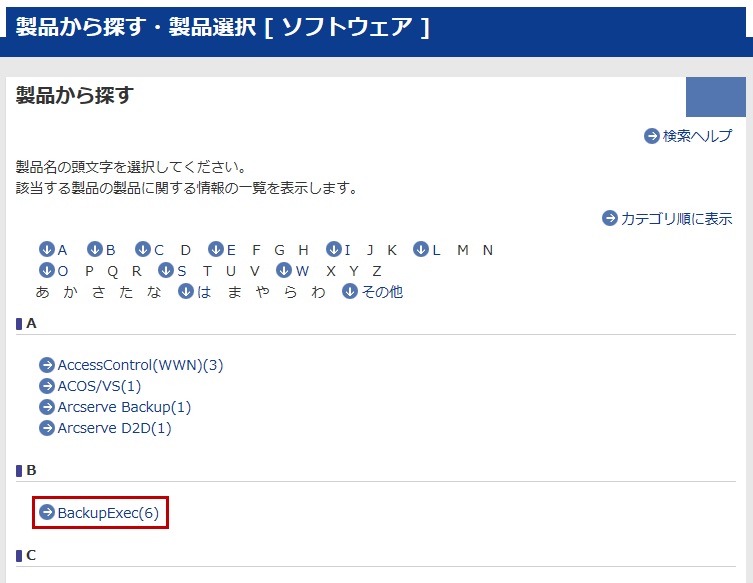This screenshot has height=583, width=753.
Task: Click the down-arrow icon beside letter L
Action: (x=421, y=249)
